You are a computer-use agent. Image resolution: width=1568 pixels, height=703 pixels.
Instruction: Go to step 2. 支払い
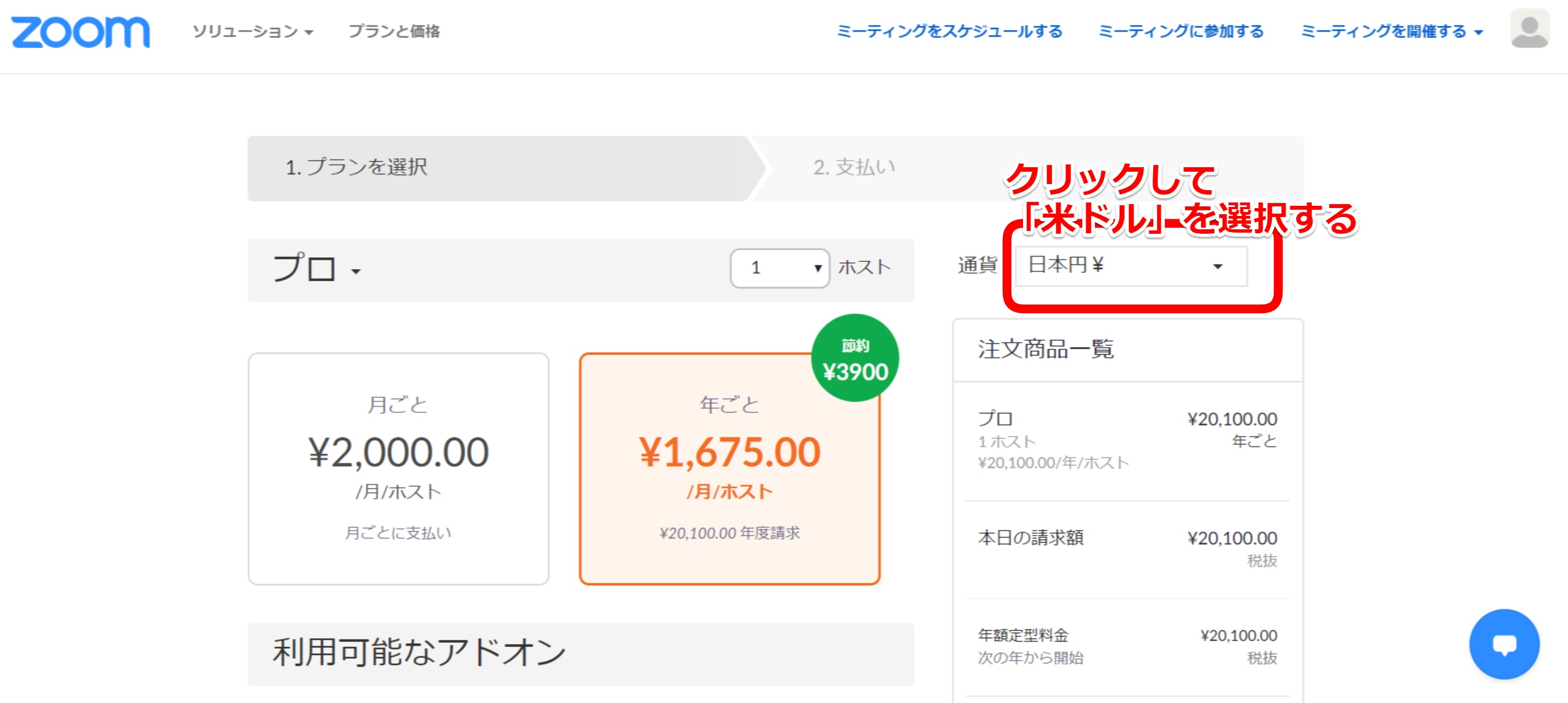pyautogui.click(x=854, y=168)
